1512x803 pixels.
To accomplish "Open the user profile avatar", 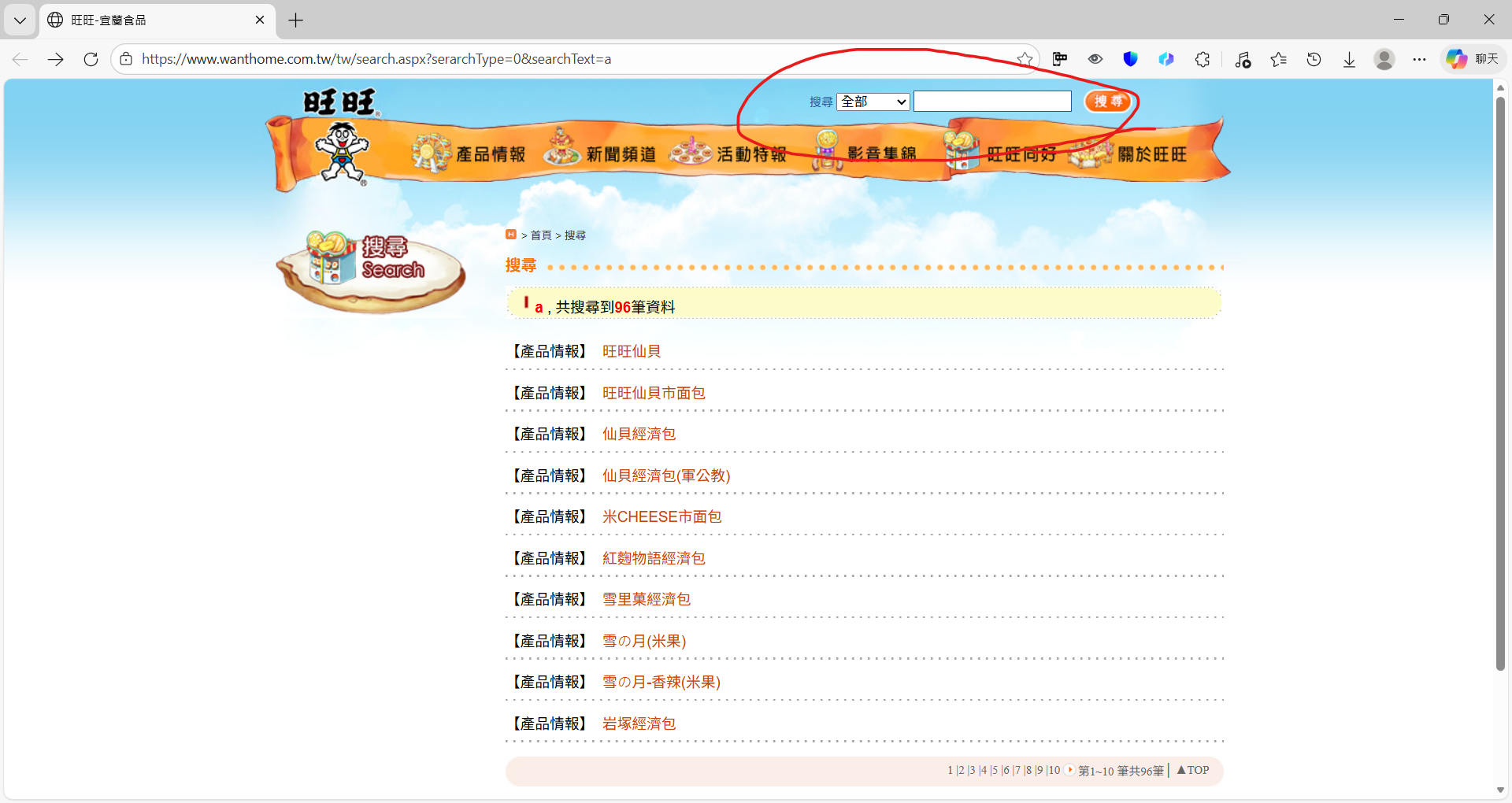I will click(x=1384, y=59).
